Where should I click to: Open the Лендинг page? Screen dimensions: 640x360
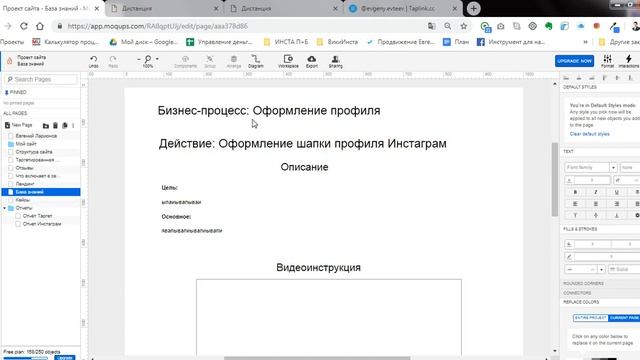pos(25,184)
